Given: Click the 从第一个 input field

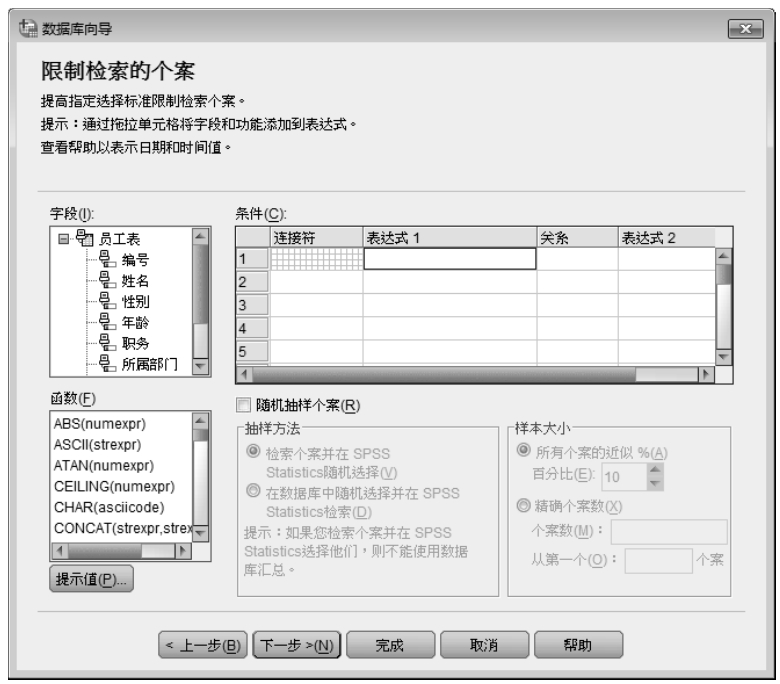Looking at the screenshot, I should 659,561.
